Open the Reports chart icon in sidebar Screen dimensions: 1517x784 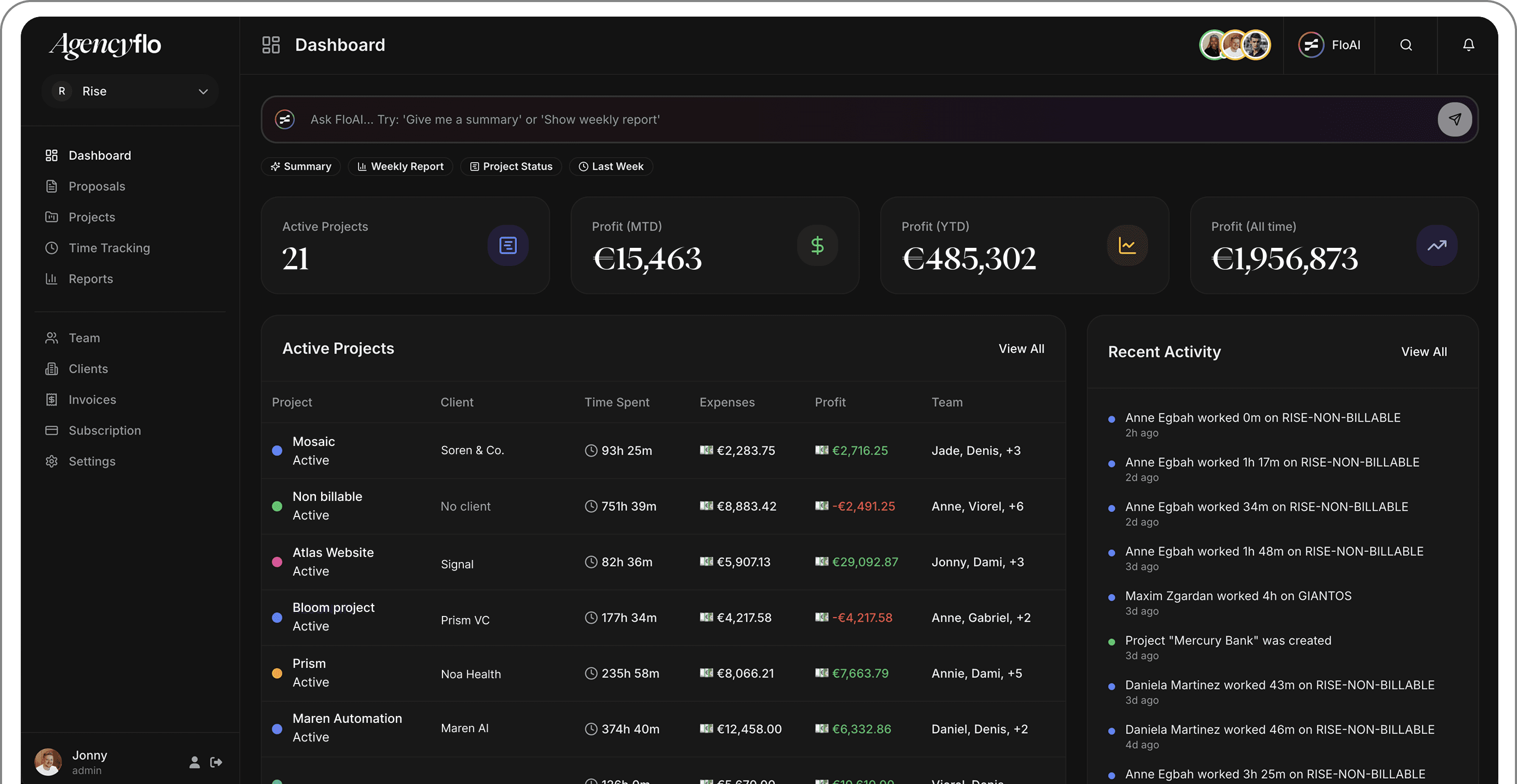pos(52,278)
